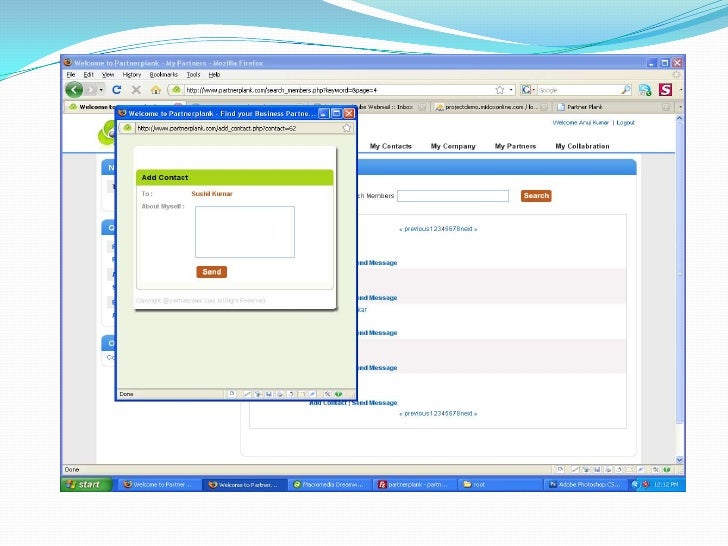Open the Tools menu
This screenshot has height=546, width=728.
(193, 75)
